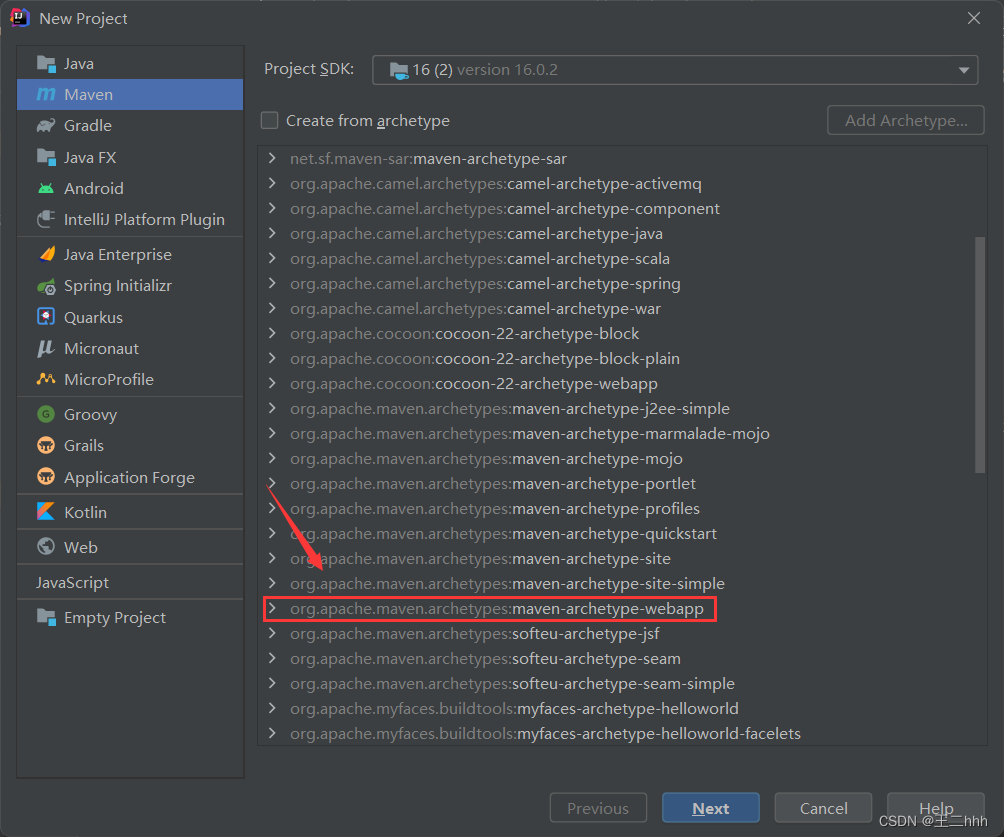Click the Kotlin K icon
This screenshot has width=1004, height=837.
(x=46, y=512)
